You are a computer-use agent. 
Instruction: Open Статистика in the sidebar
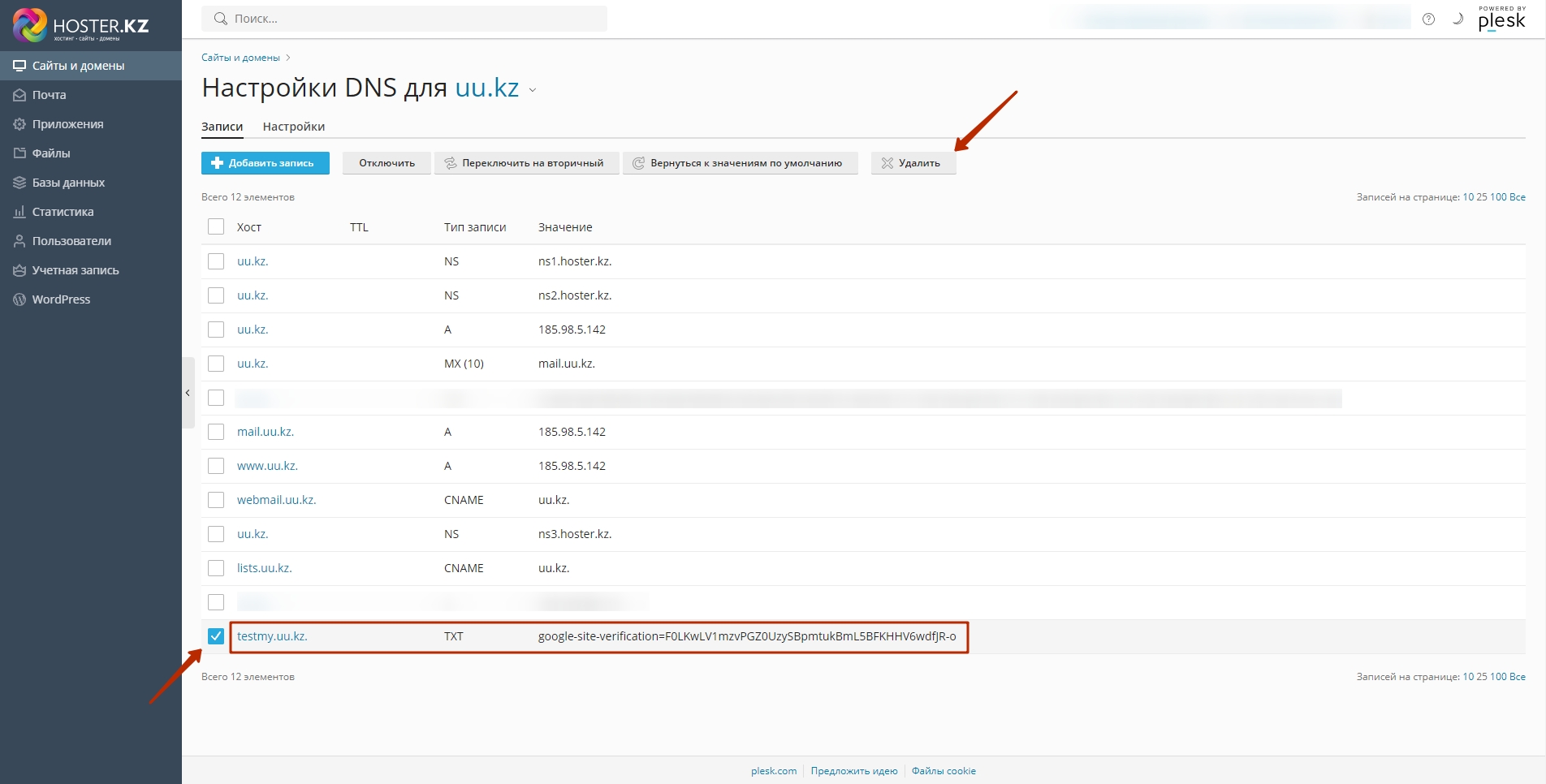pyautogui.click(x=63, y=212)
